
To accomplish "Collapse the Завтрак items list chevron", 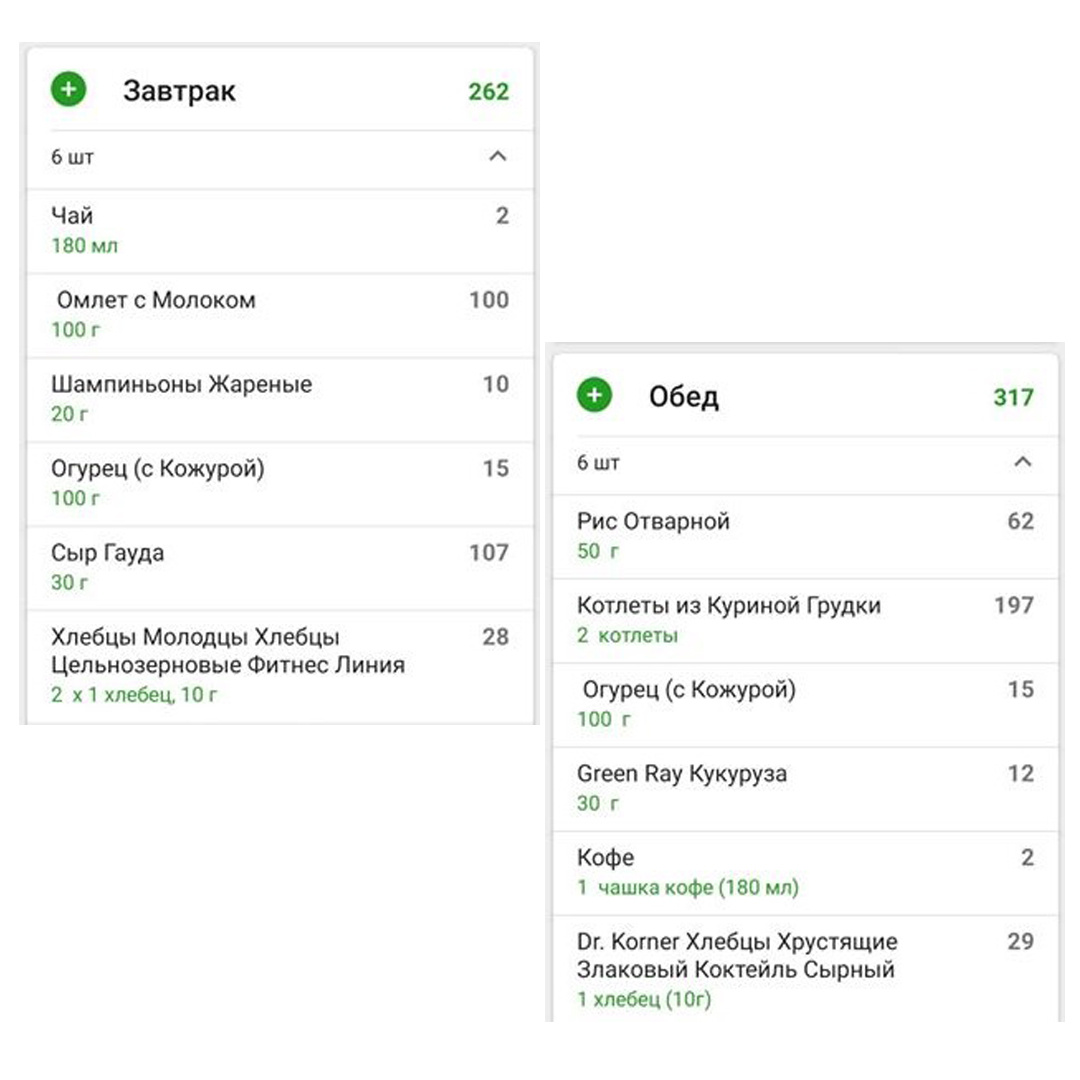I will coord(497,157).
